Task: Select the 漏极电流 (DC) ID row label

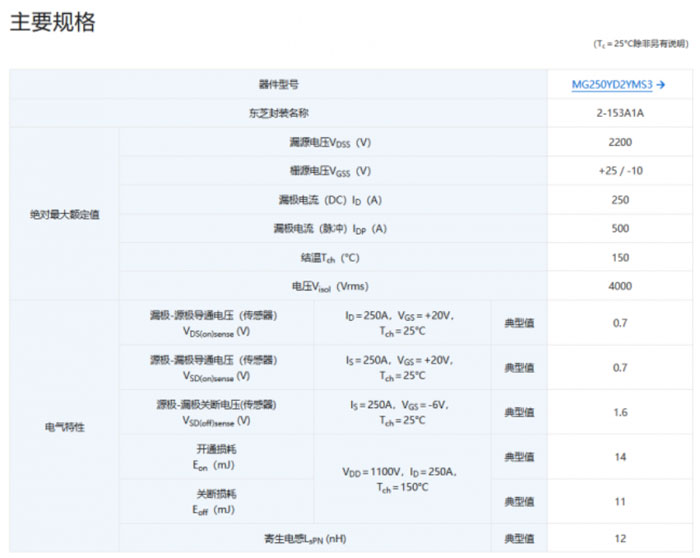Action: coord(329,200)
